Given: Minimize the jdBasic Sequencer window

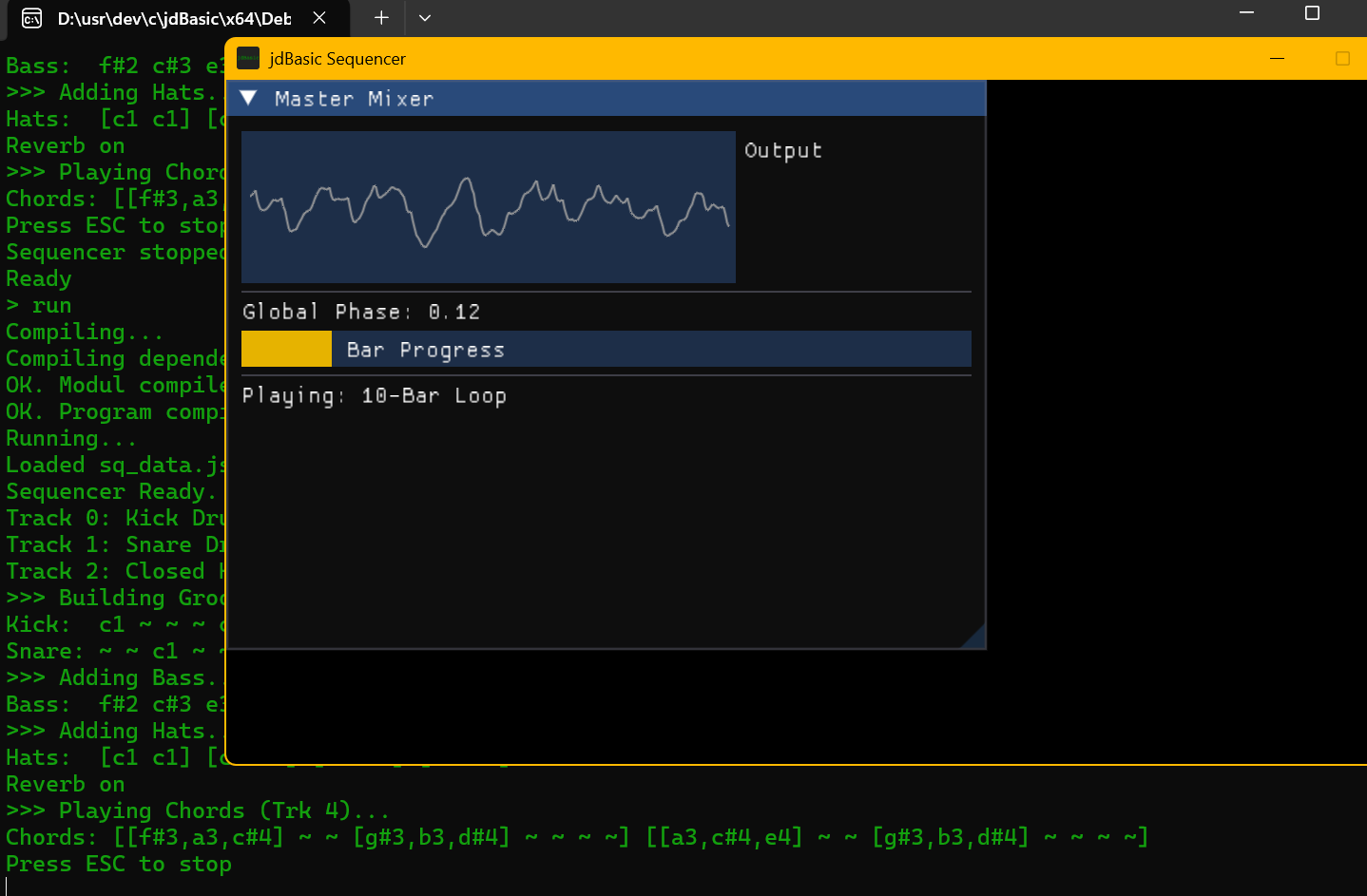Looking at the screenshot, I should tap(1277, 59).
